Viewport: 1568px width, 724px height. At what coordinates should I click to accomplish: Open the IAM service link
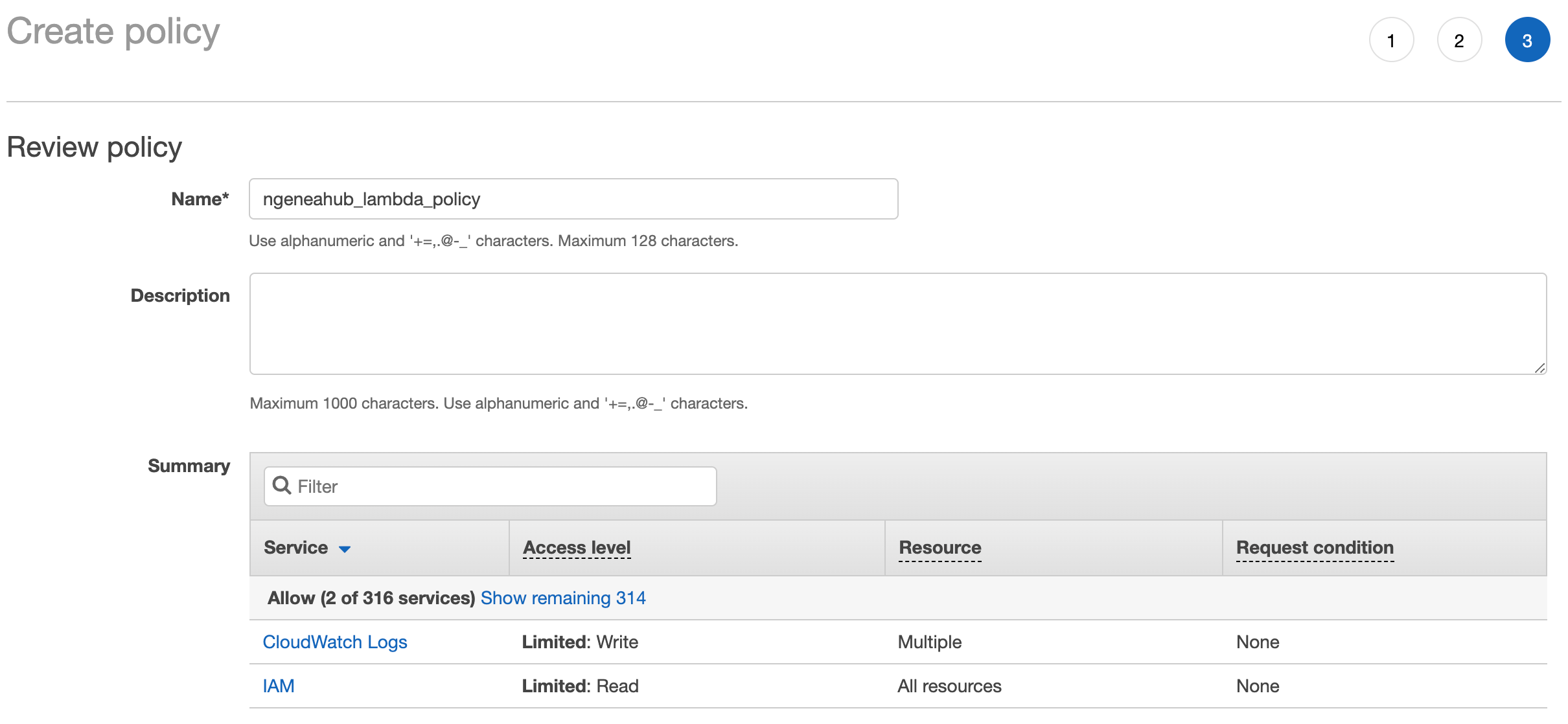[x=279, y=686]
